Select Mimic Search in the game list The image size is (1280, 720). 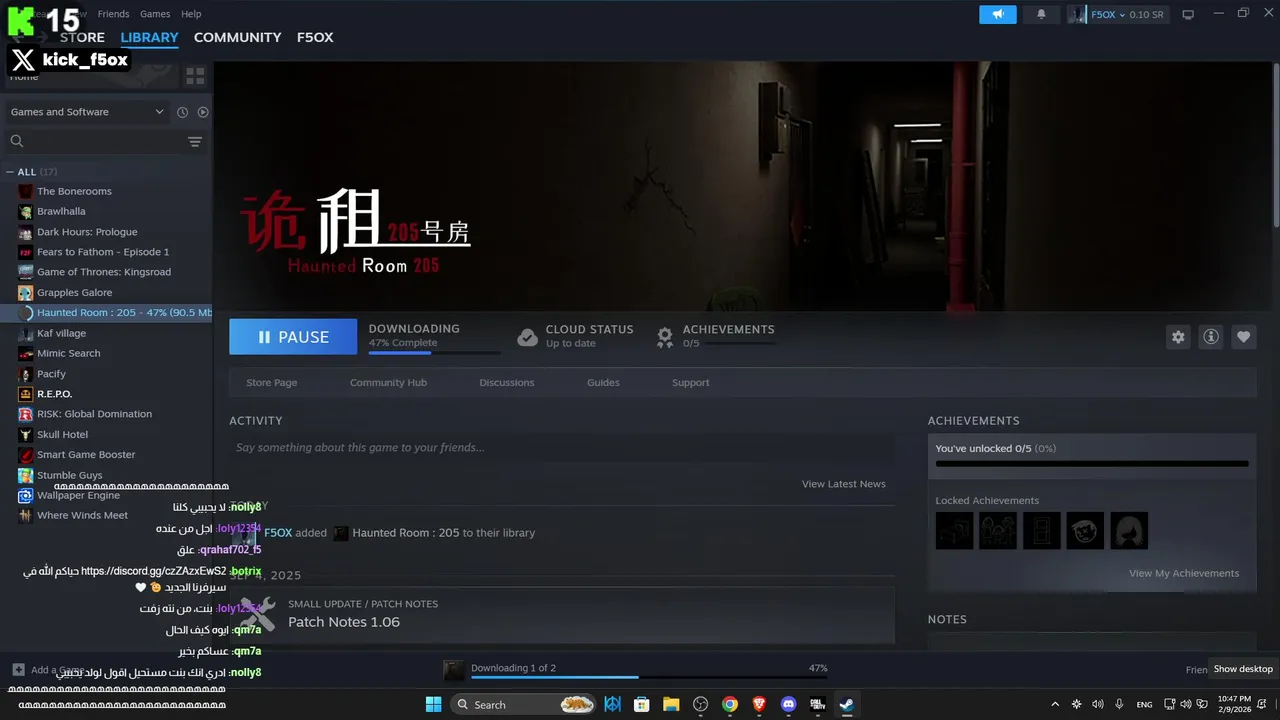point(68,353)
